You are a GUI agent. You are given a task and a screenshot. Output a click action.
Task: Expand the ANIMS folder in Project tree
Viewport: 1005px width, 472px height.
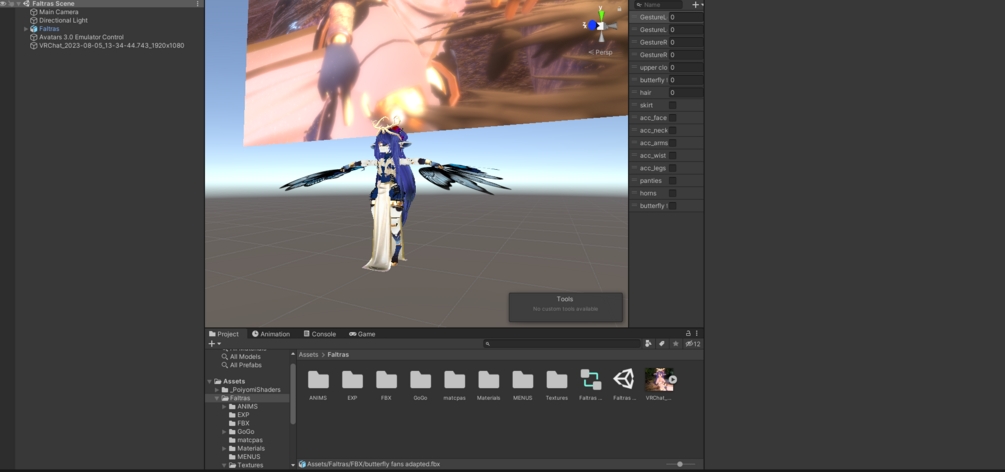(x=224, y=407)
